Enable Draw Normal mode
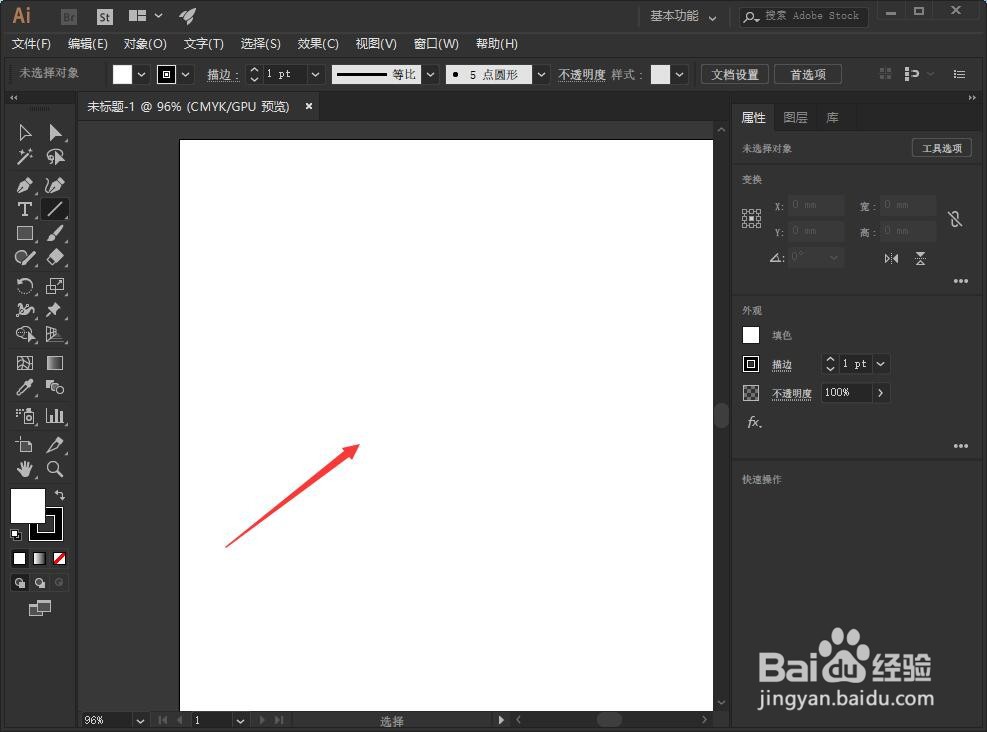Viewport: 987px width, 732px height. [20, 583]
